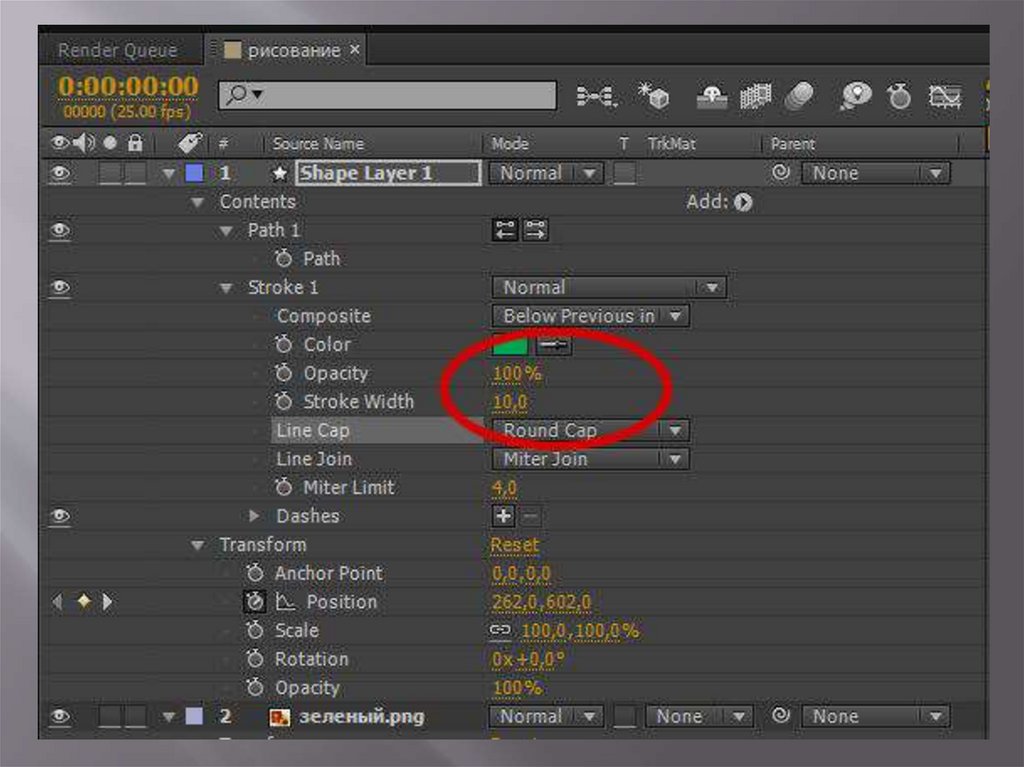
Task: Toggle the Scale constrain proportions link
Action: [500, 629]
